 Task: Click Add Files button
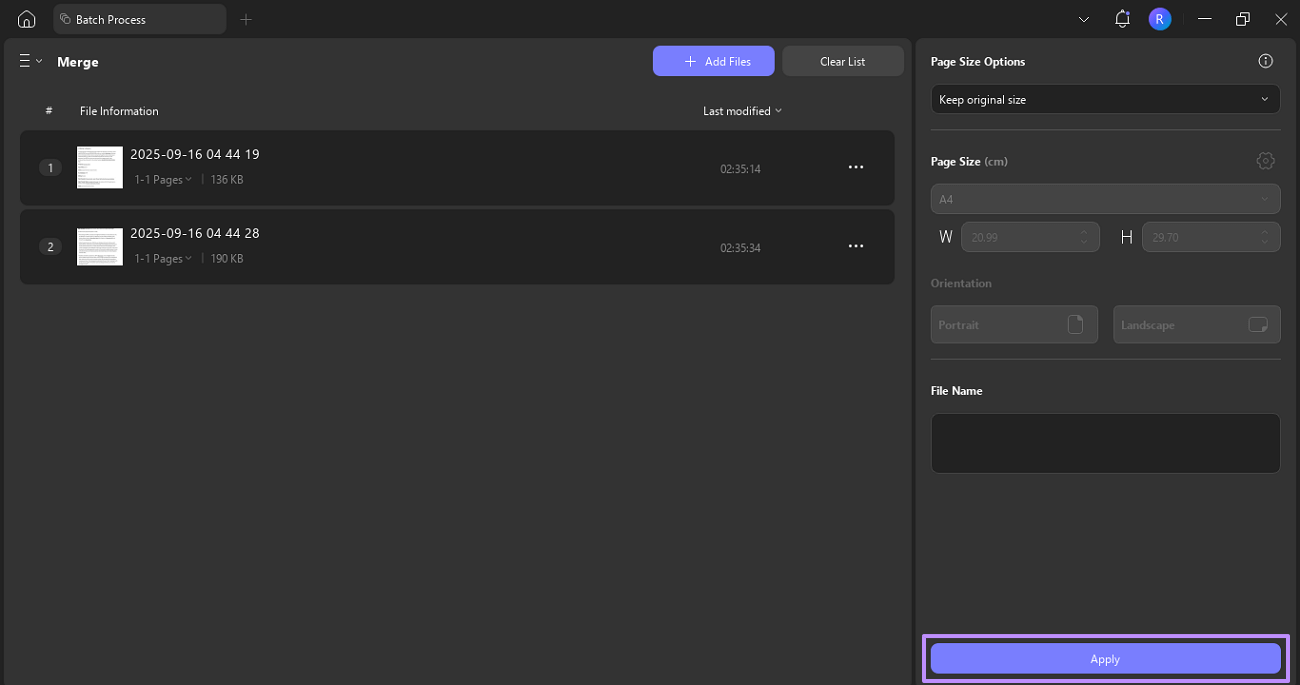(714, 61)
